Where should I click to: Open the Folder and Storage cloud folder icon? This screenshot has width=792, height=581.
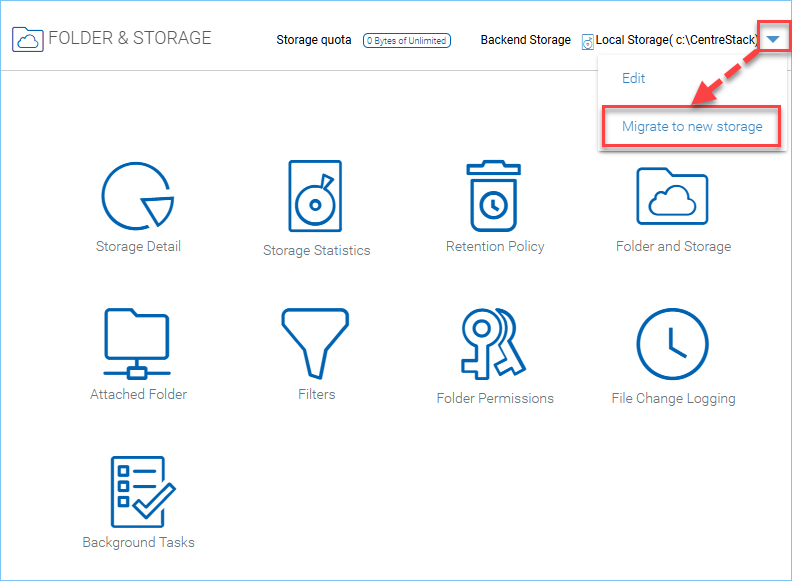(x=672, y=196)
